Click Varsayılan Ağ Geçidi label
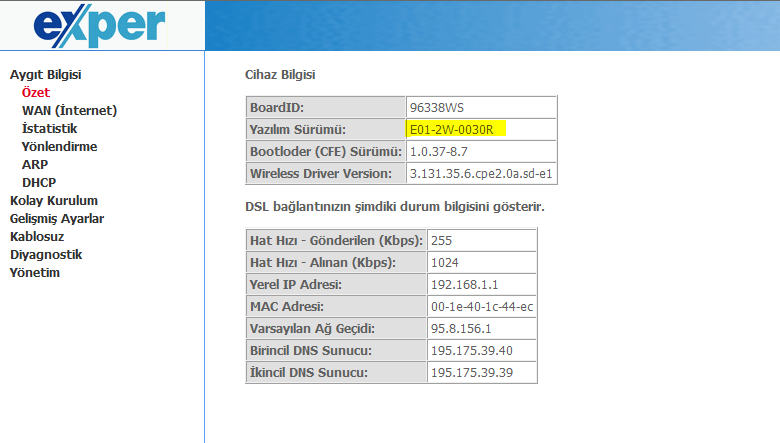Screen dimensions: 780x443 point(312,329)
